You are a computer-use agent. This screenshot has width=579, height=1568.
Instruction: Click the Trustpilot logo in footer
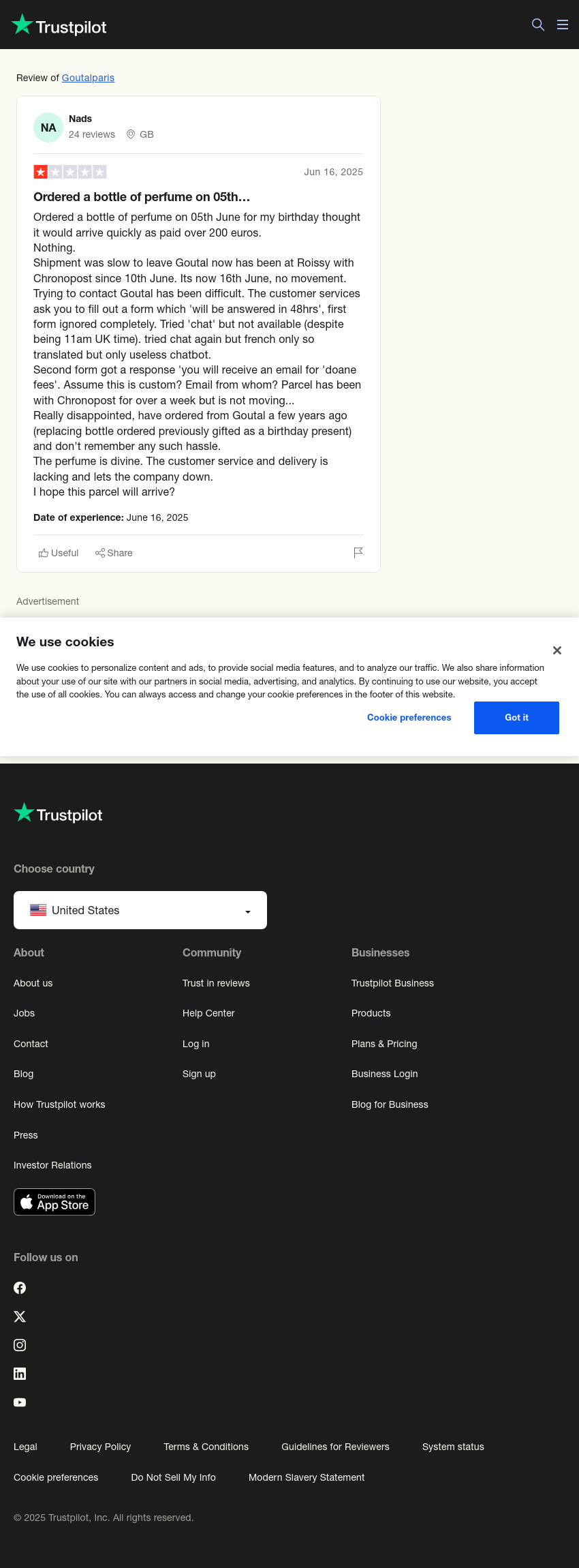pos(59,813)
